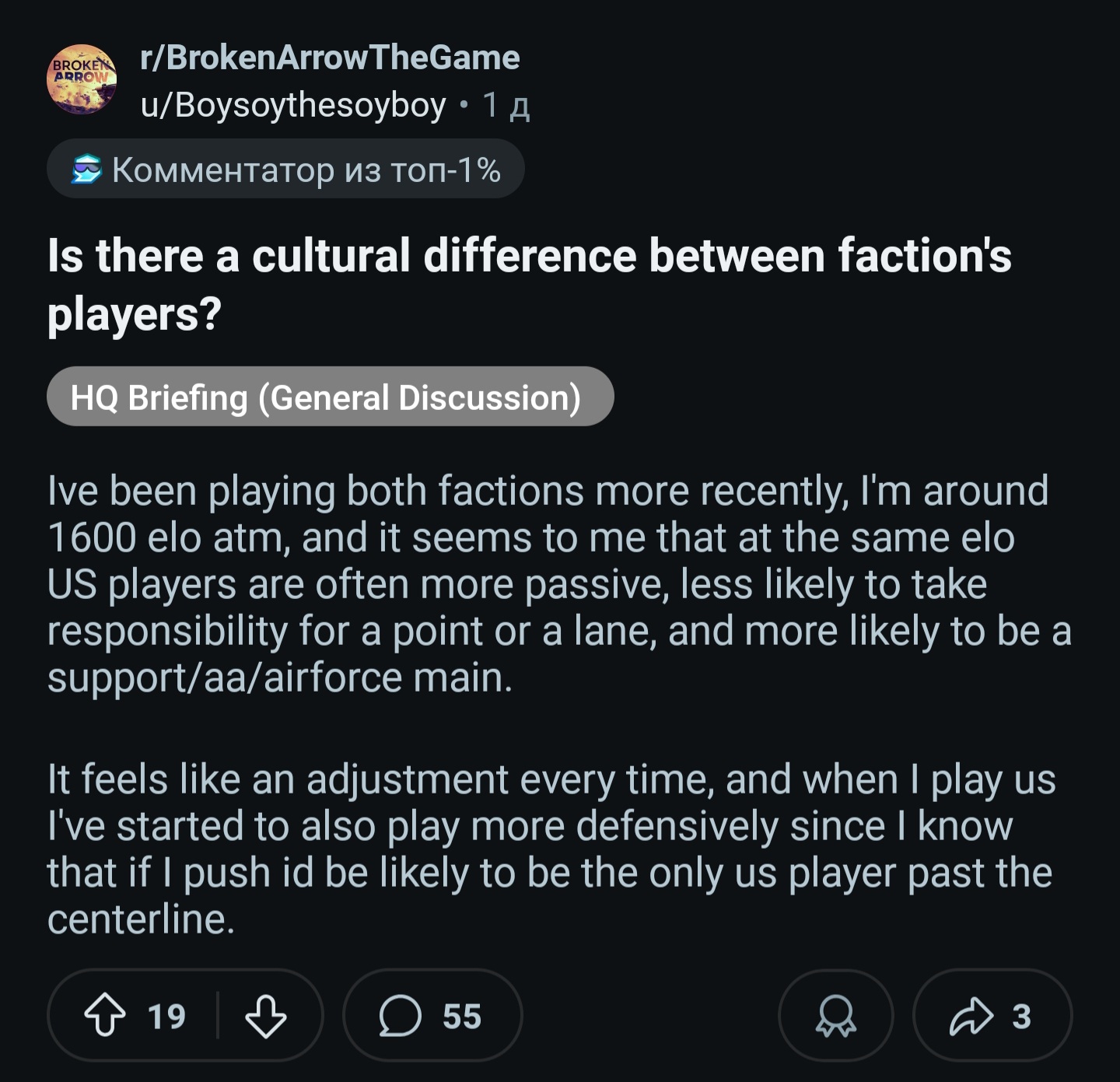
Task: Click the paragraph starting "It feels like"
Action: [x=552, y=849]
